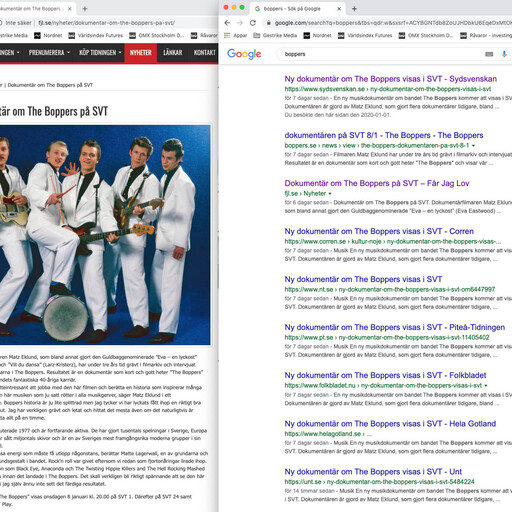Screen dimensions: 512x512
Task: Open the Appar apps grid bookmark
Action: [x=236, y=35]
